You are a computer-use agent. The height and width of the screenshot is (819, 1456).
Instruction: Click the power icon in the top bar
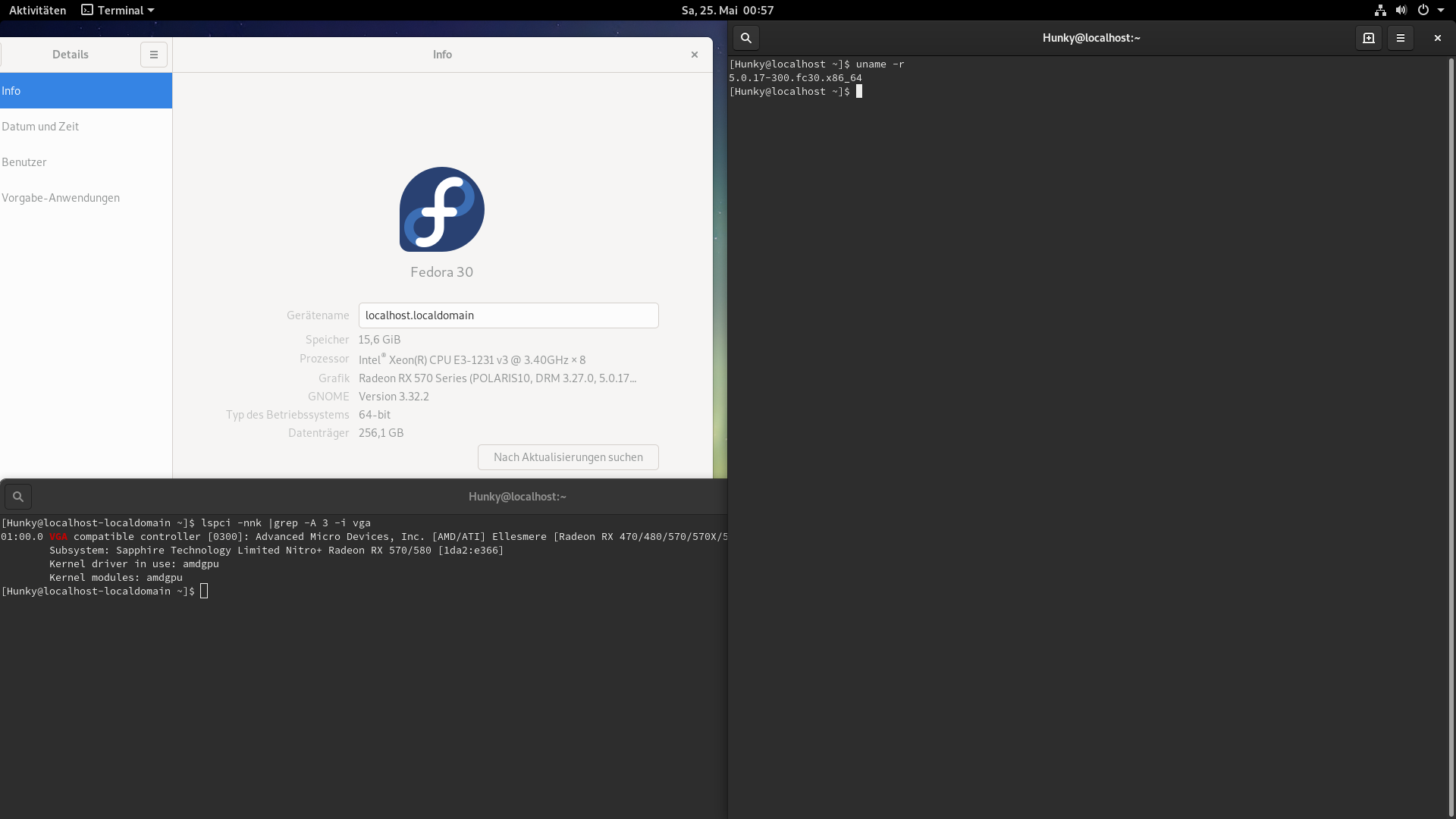[1423, 10]
